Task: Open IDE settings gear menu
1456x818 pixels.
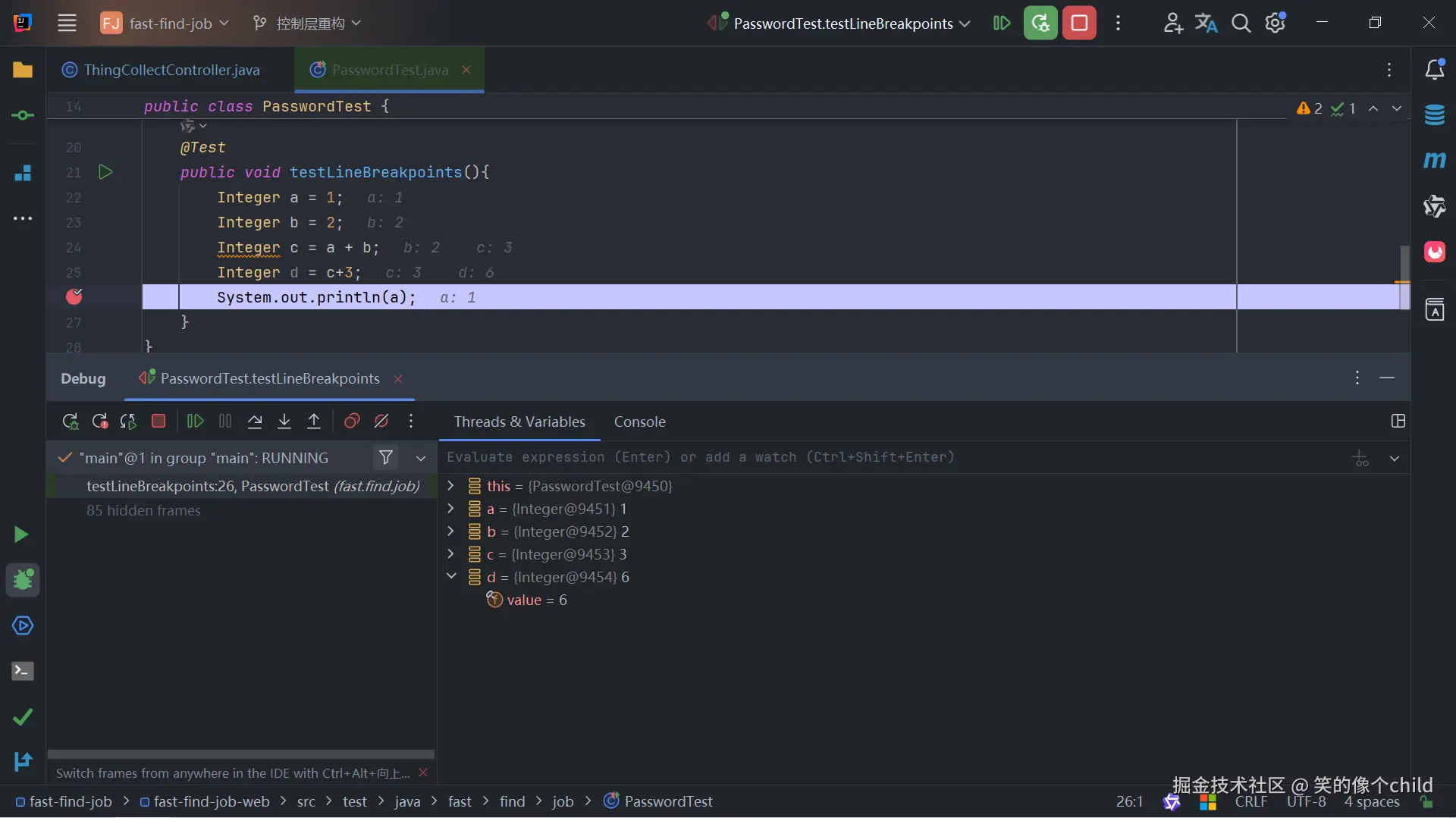Action: coord(1276,24)
